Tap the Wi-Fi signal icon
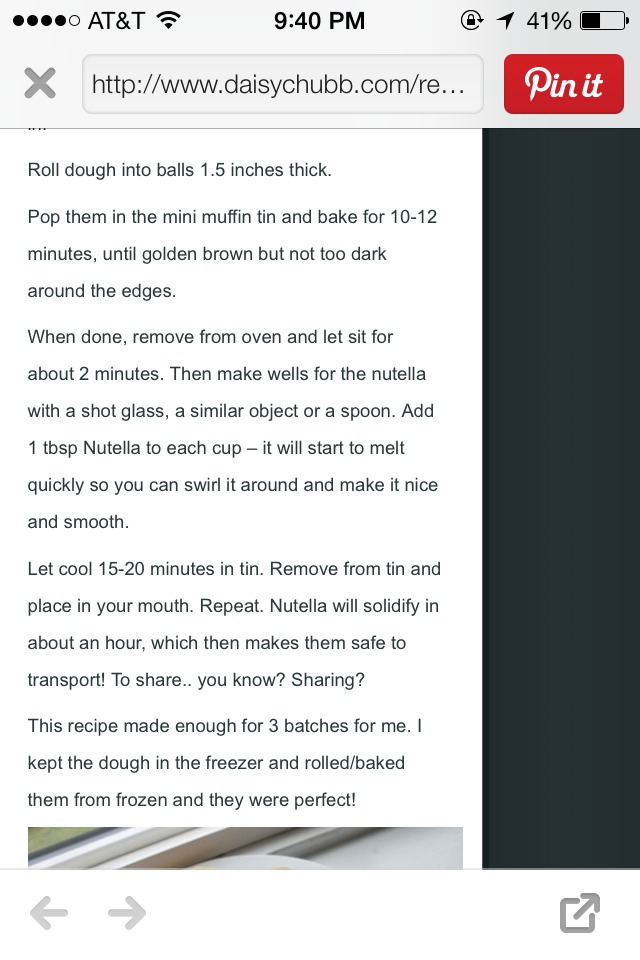 pyautogui.click(x=168, y=21)
